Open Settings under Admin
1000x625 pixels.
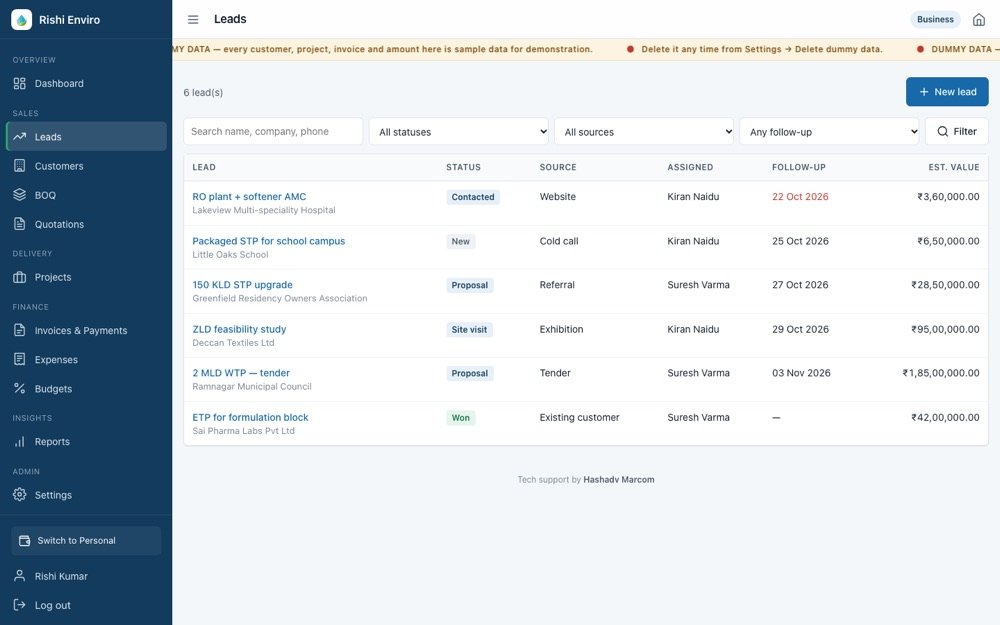click(x=86, y=495)
